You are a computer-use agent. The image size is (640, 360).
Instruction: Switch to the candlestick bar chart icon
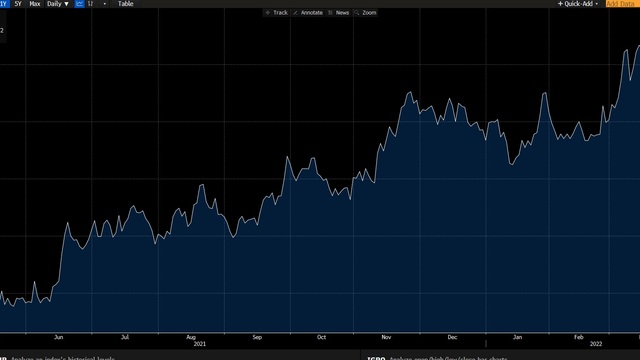pyautogui.click(x=91, y=4)
